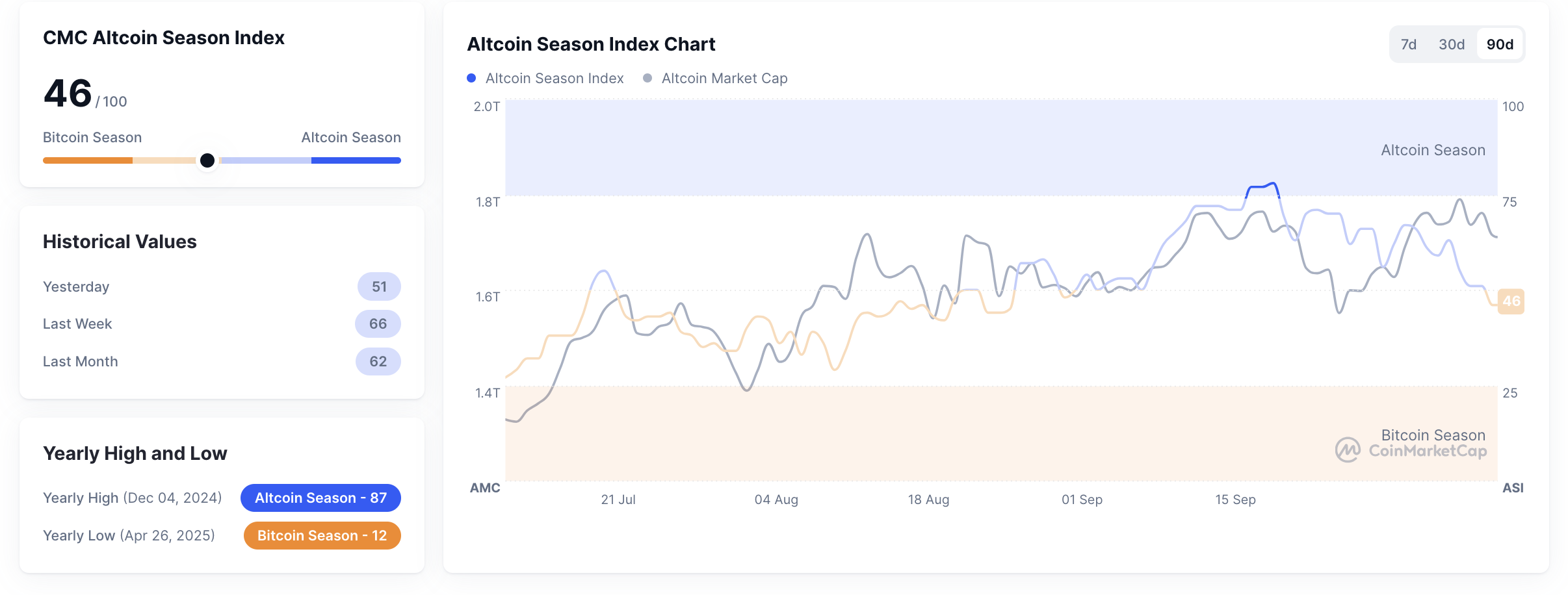
Task: Click the 15 Sep date on chart axis
Action: (x=1235, y=500)
